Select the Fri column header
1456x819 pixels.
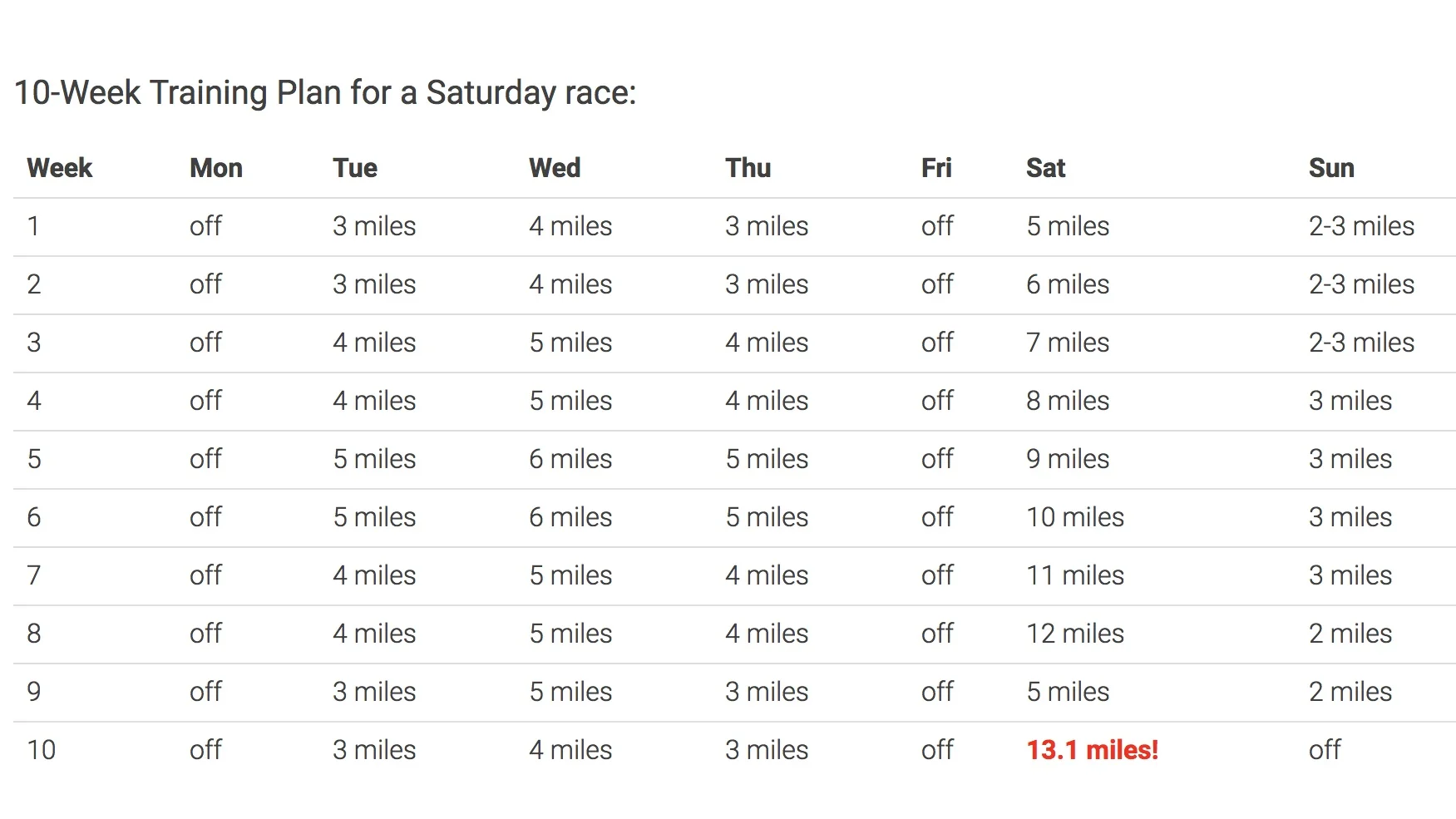tap(936, 168)
